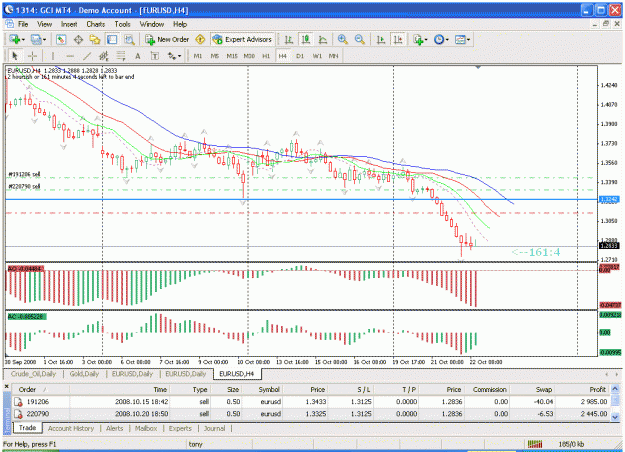The width and height of the screenshot is (625, 452).
Task: Switch timeframe to D1
Action: (300, 56)
